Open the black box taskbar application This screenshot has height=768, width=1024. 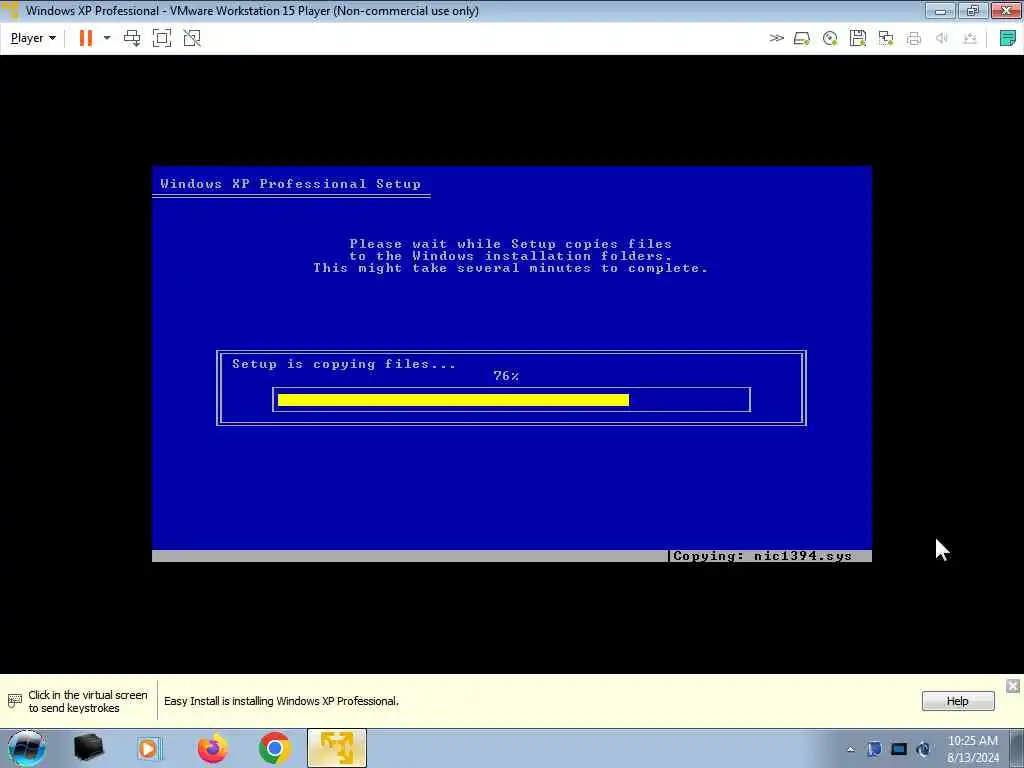click(88, 748)
